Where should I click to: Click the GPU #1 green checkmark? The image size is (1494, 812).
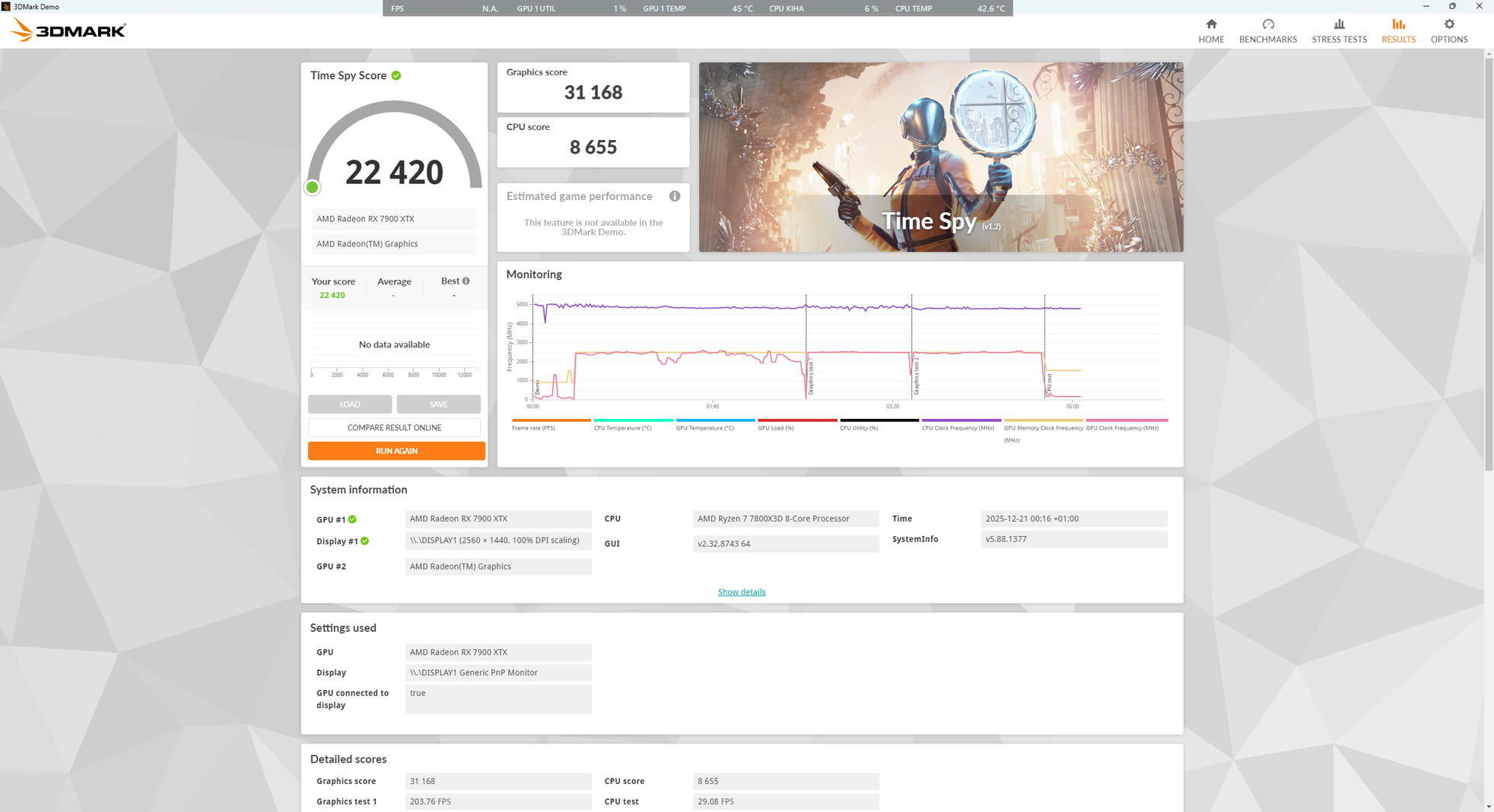352,519
